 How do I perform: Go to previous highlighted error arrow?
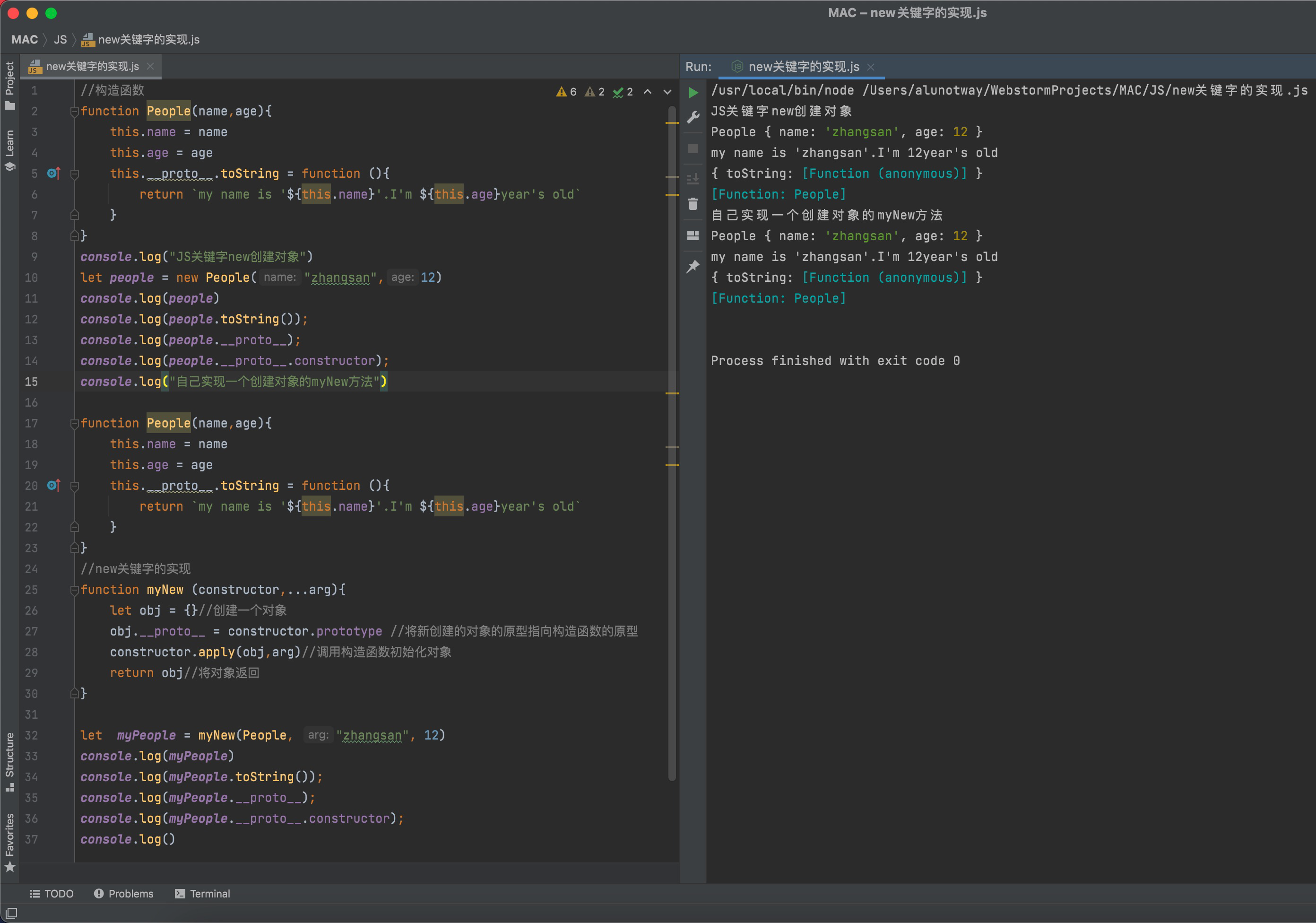point(648,92)
